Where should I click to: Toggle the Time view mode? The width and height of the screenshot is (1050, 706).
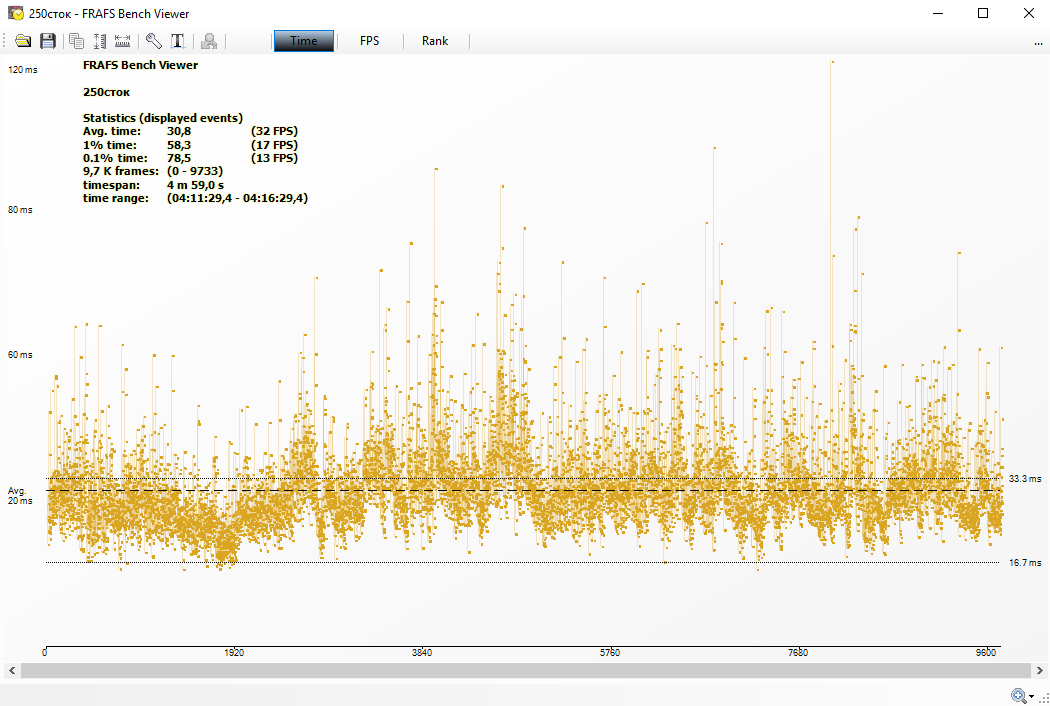tap(303, 41)
